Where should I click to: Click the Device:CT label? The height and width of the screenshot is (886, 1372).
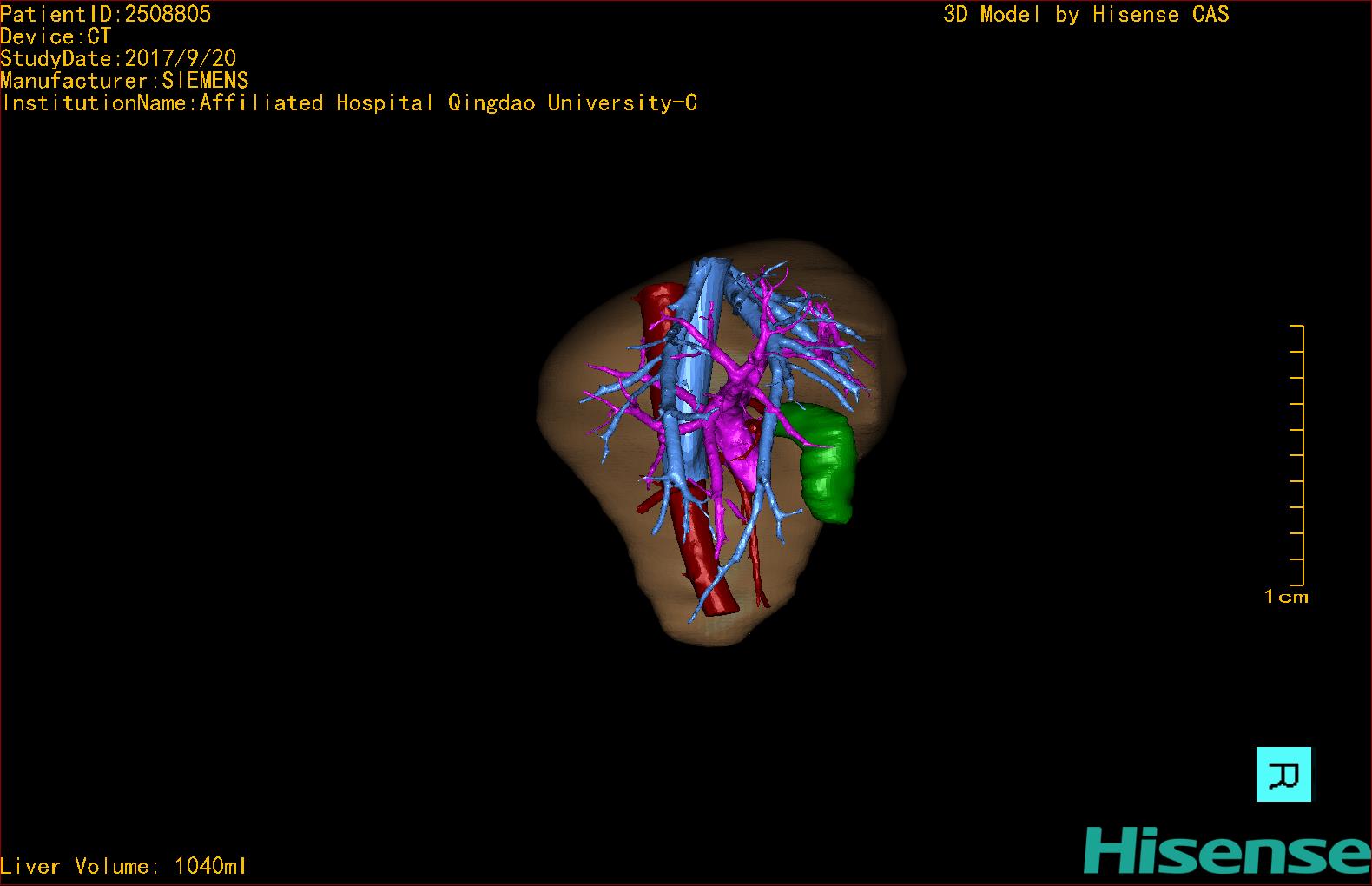(56, 36)
